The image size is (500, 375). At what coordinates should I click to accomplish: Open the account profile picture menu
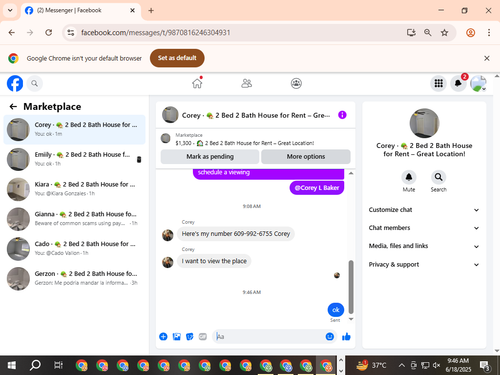click(478, 83)
